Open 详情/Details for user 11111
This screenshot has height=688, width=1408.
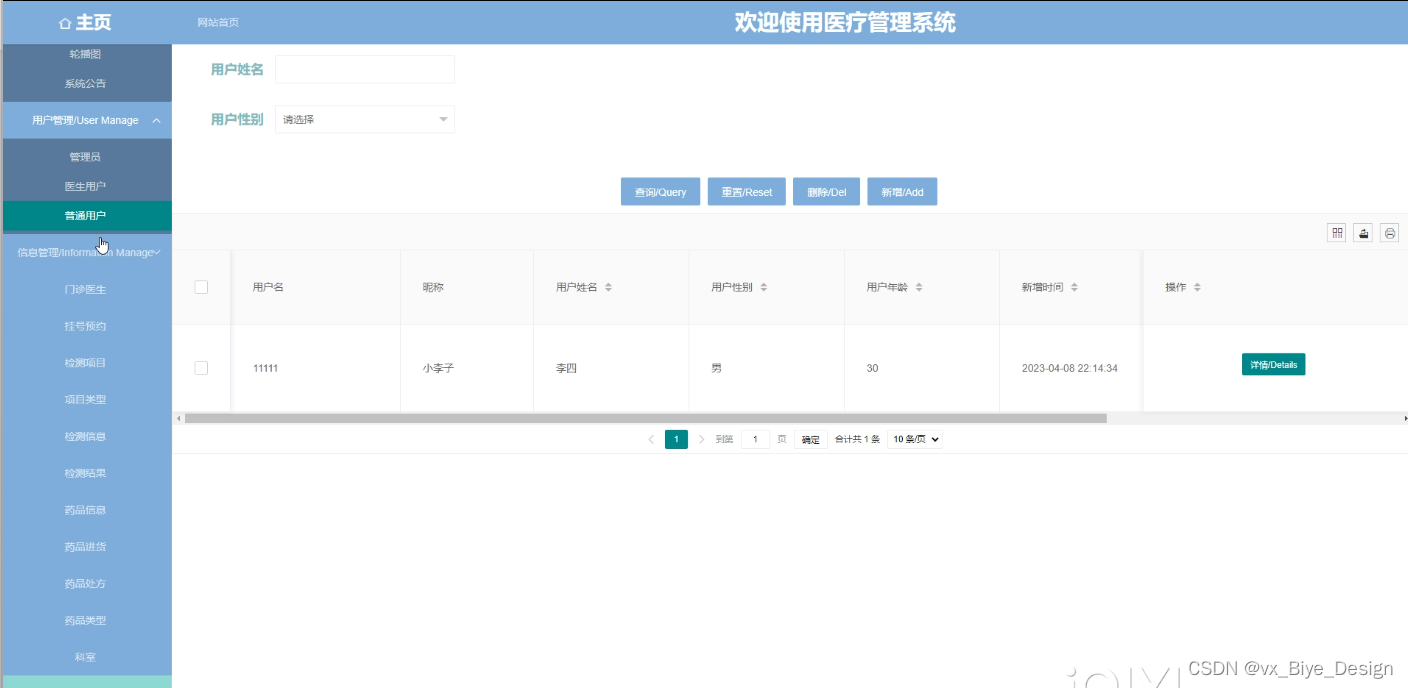pos(1273,365)
